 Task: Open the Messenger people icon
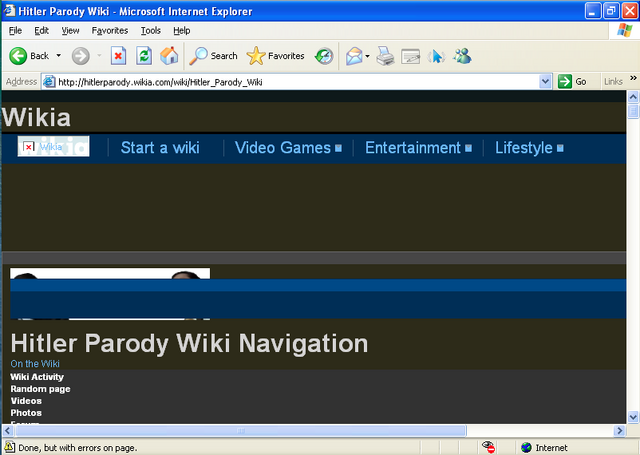click(462, 56)
